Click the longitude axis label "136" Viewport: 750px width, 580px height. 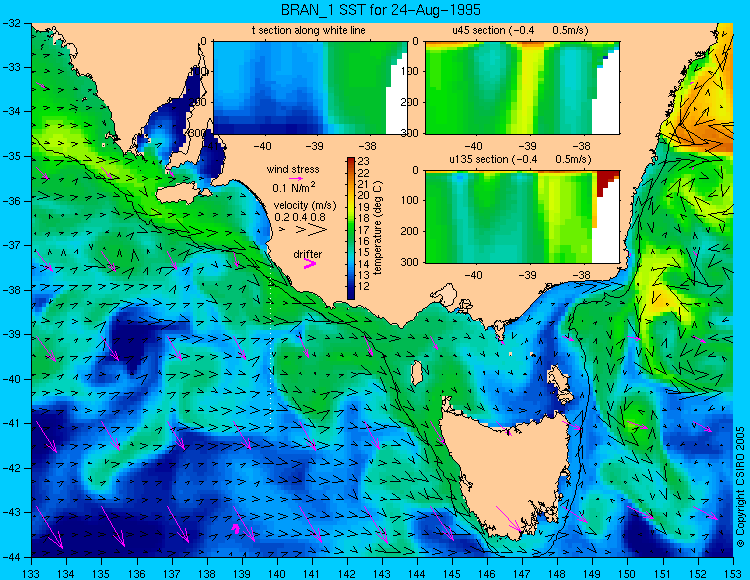click(136, 573)
